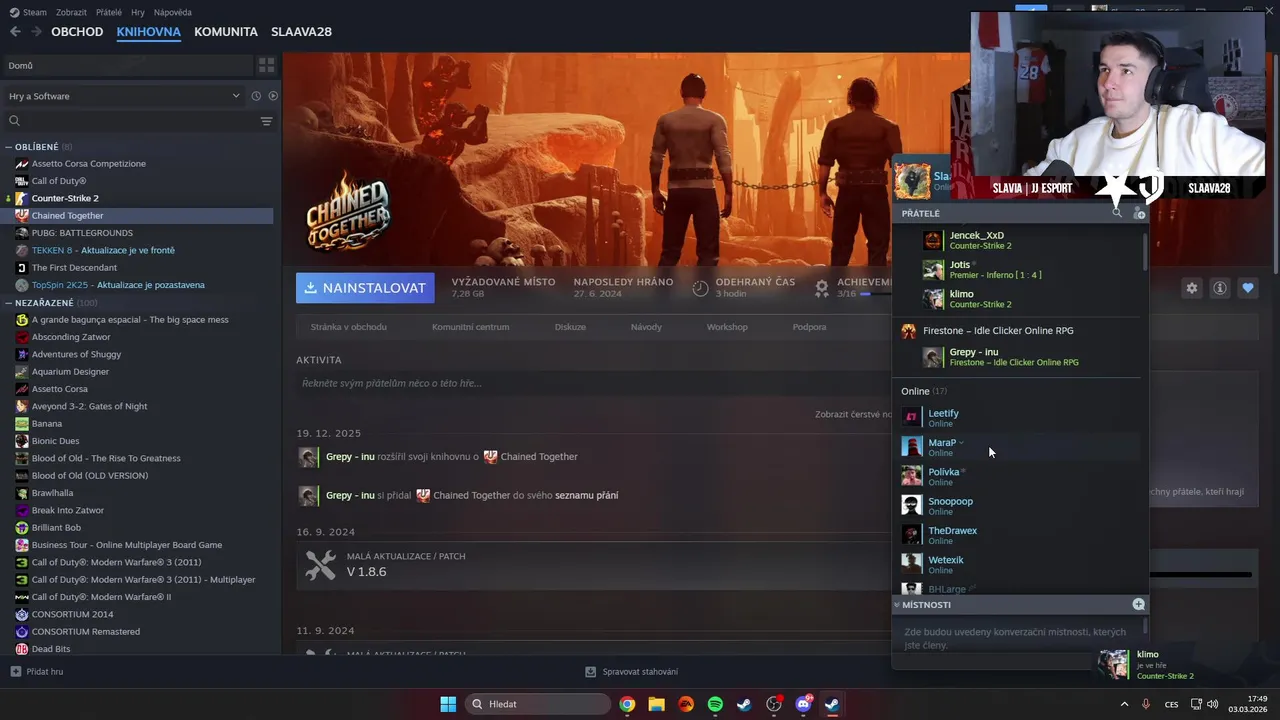The image size is (1280, 720).
Task: Open SLAAVA28 profile tab
Action: pos(301,32)
